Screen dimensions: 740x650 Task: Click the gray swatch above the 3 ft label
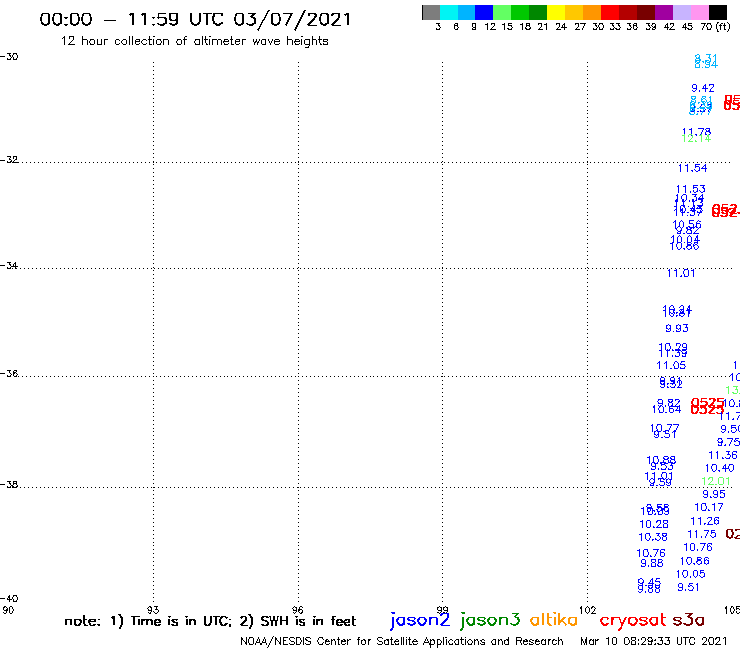tap(431, 12)
